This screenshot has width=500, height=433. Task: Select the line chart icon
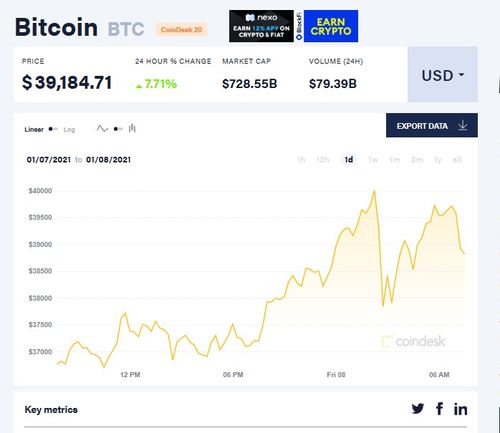click(102, 129)
